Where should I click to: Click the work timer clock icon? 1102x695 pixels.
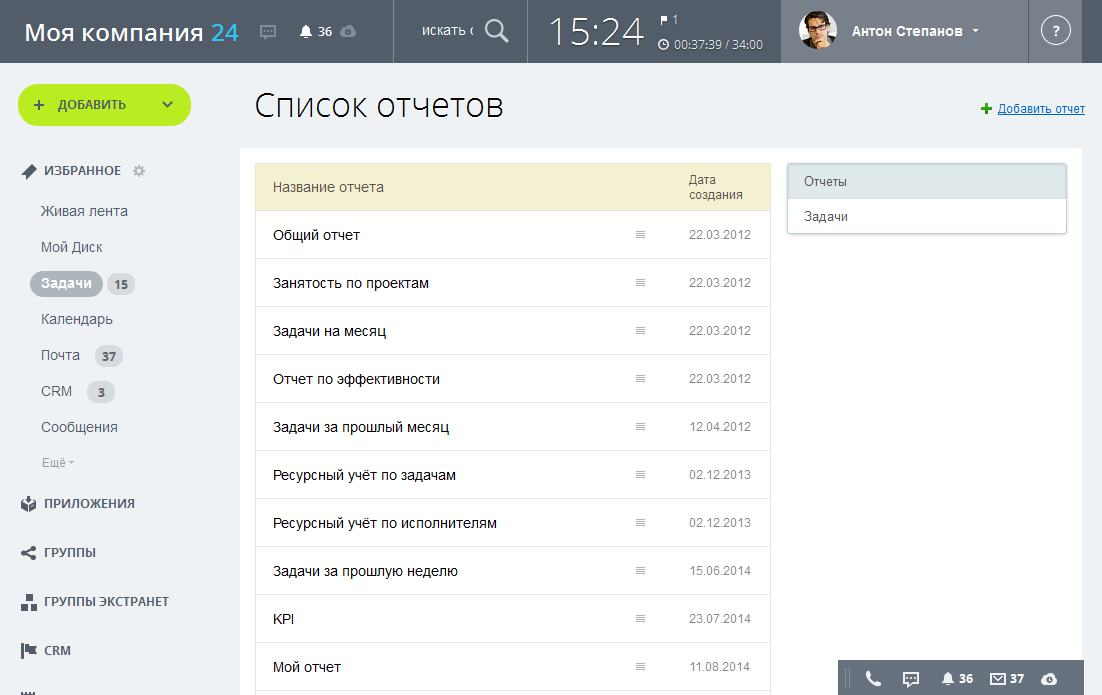tap(663, 45)
